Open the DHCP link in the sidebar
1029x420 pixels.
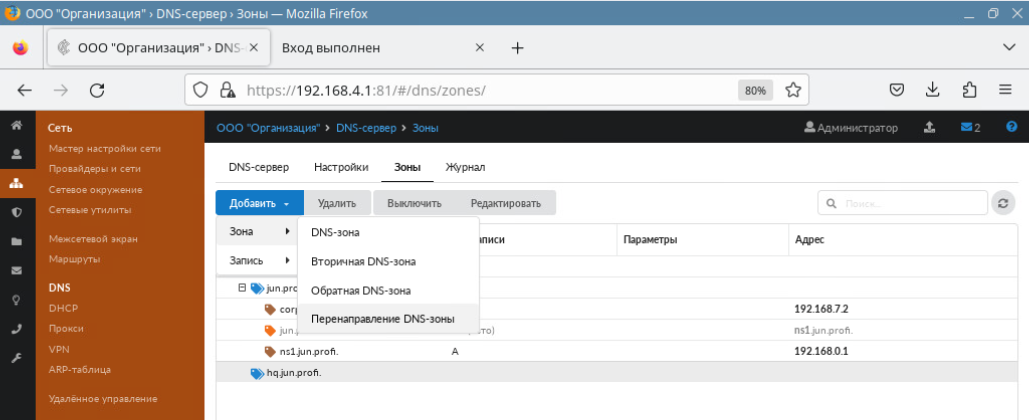pyautogui.click(x=63, y=308)
